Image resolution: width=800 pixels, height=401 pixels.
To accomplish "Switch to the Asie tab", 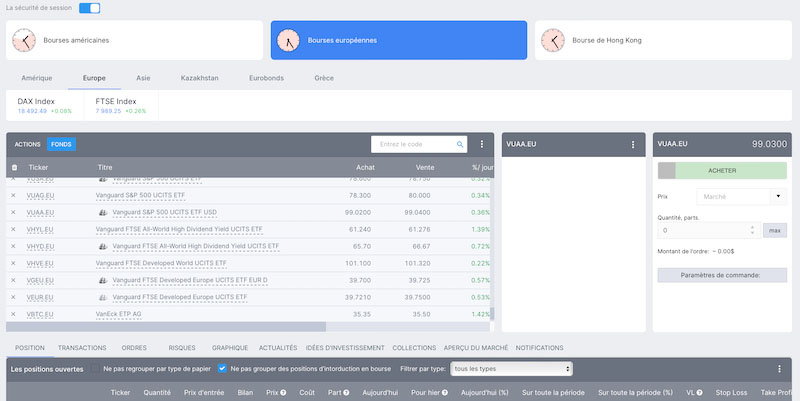I will [143, 78].
